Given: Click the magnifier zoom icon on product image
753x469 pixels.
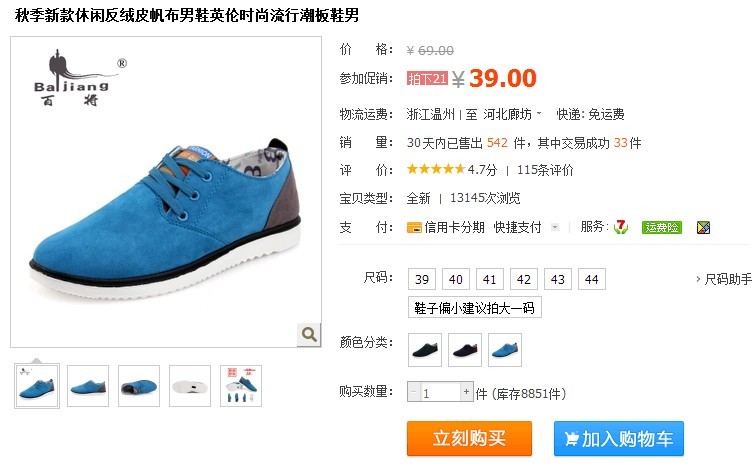Looking at the screenshot, I should point(309,334).
